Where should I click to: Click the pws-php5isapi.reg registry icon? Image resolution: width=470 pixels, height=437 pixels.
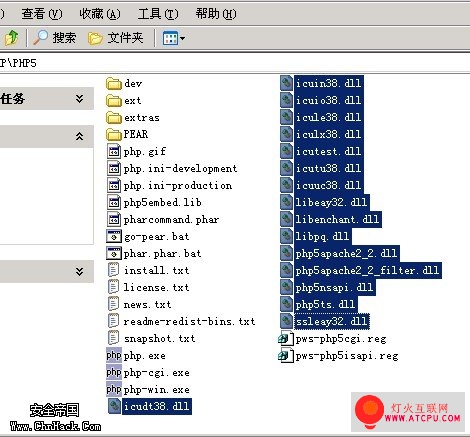[x=286, y=356]
